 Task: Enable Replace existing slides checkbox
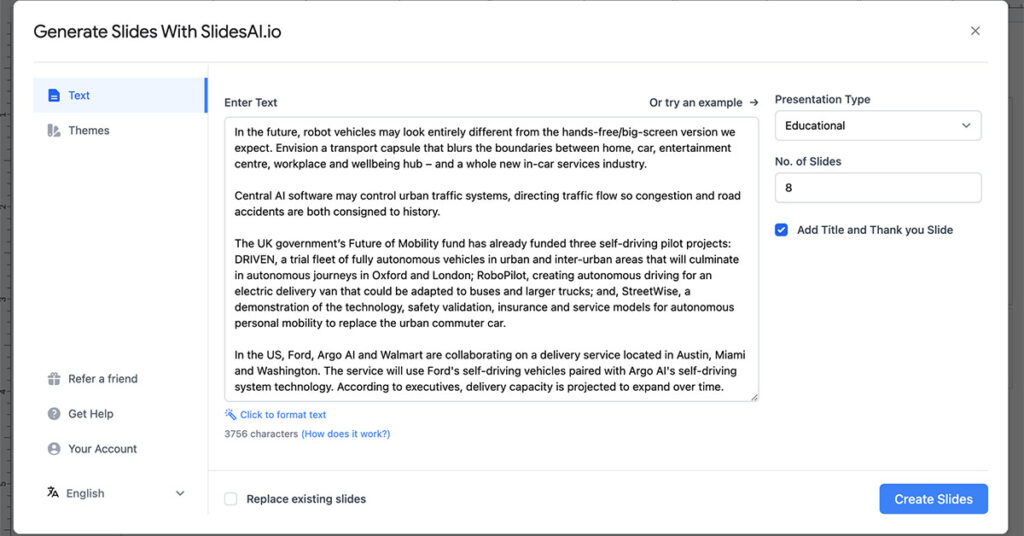[231, 499]
